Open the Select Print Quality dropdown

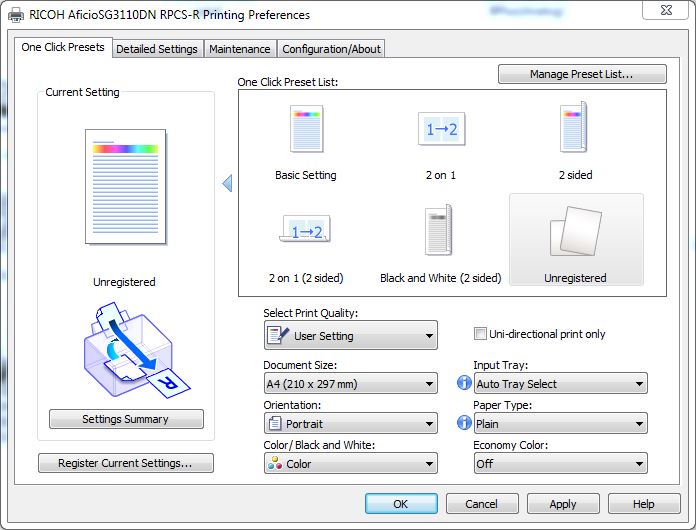[351, 336]
